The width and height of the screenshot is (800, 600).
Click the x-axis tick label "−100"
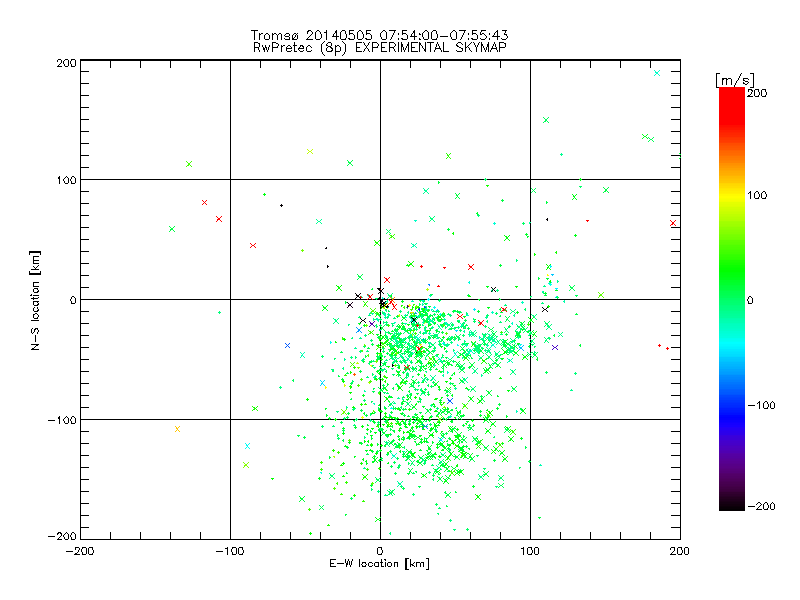point(230,552)
